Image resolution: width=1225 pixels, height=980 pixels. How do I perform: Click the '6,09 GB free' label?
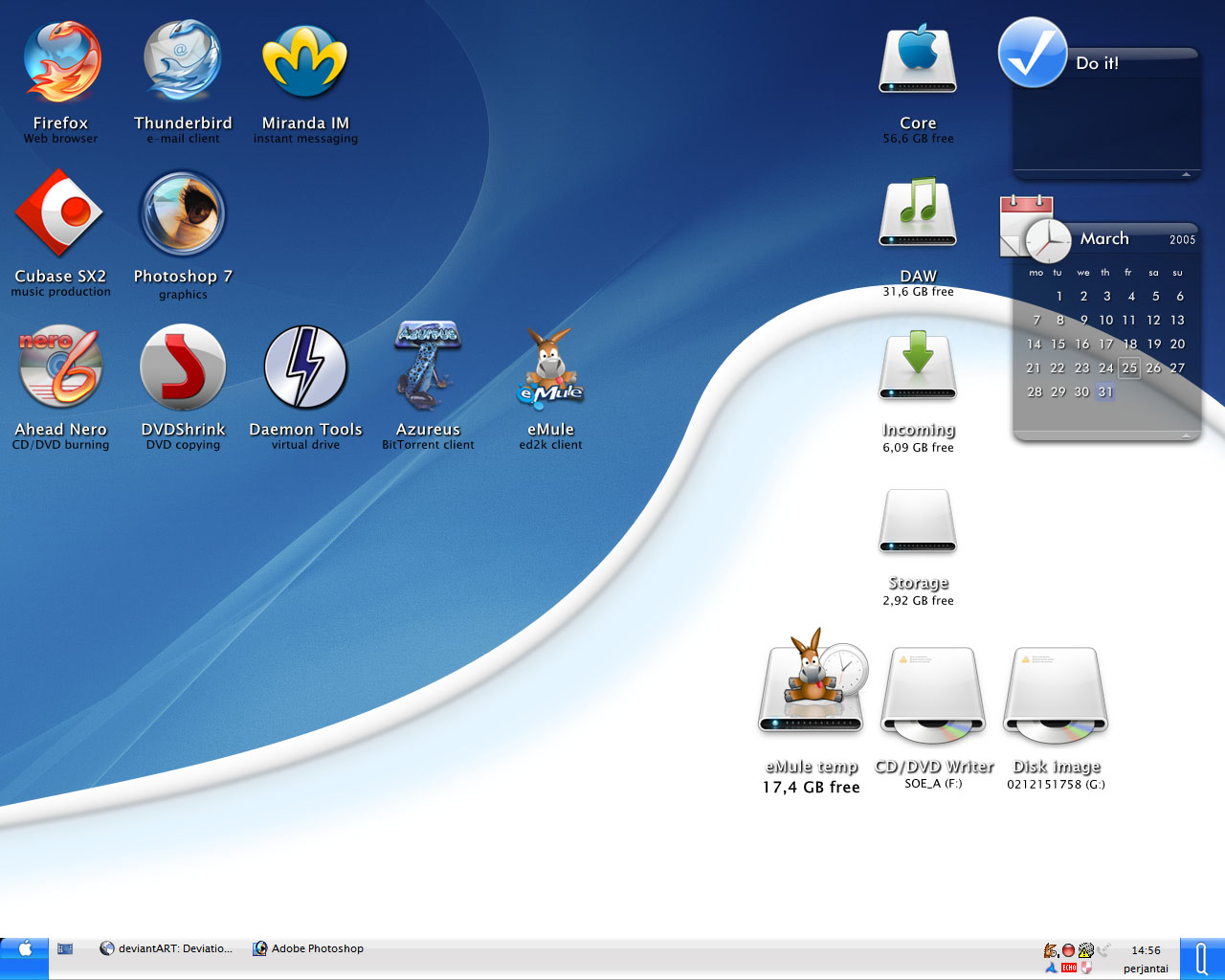pyautogui.click(x=918, y=448)
